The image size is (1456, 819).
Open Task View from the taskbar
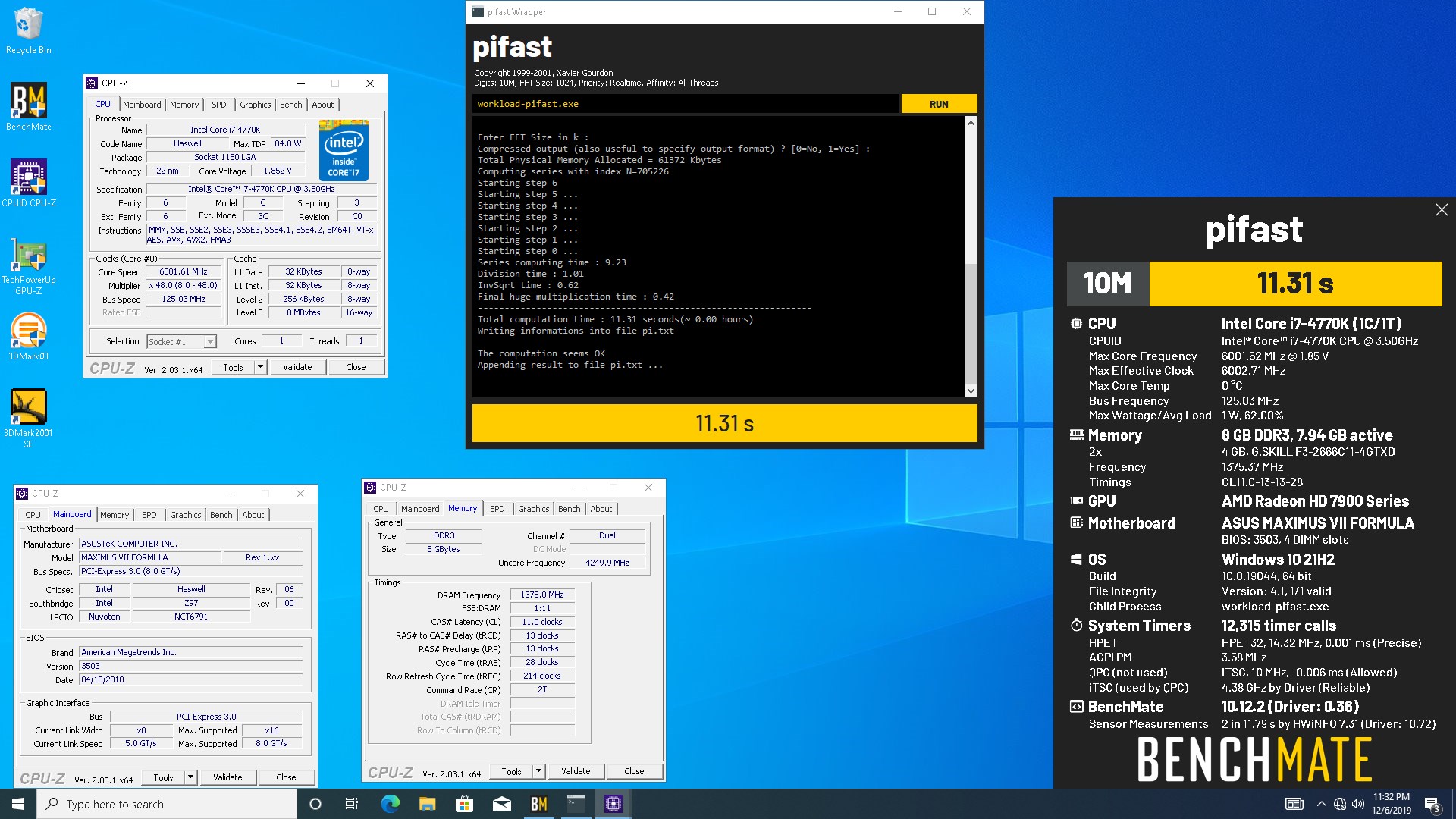coord(352,804)
